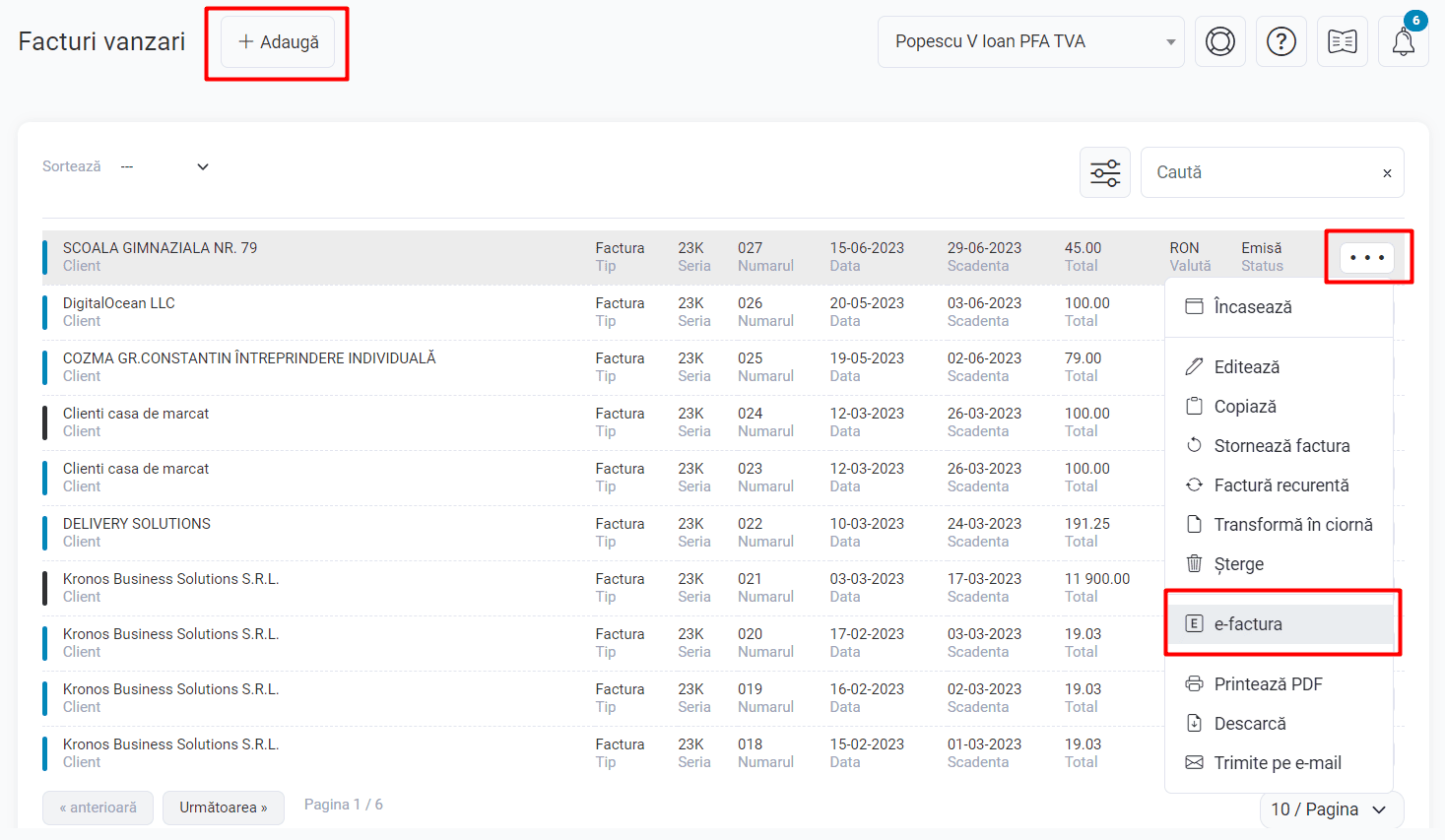Click the question mark help icon
This screenshot has height=840, width=1445.
pos(1281,42)
